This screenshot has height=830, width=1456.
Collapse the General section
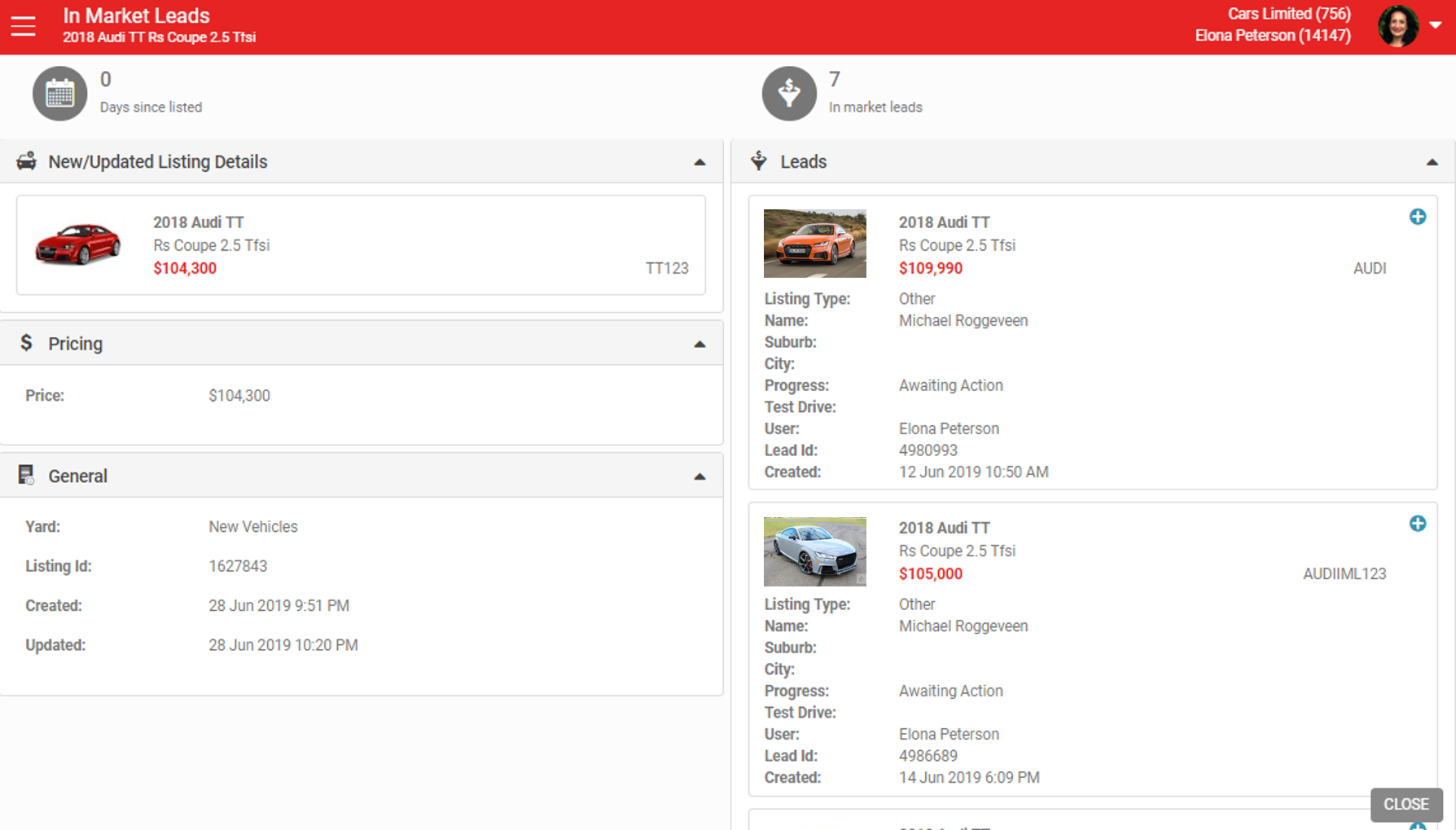click(x=699, y=476)
